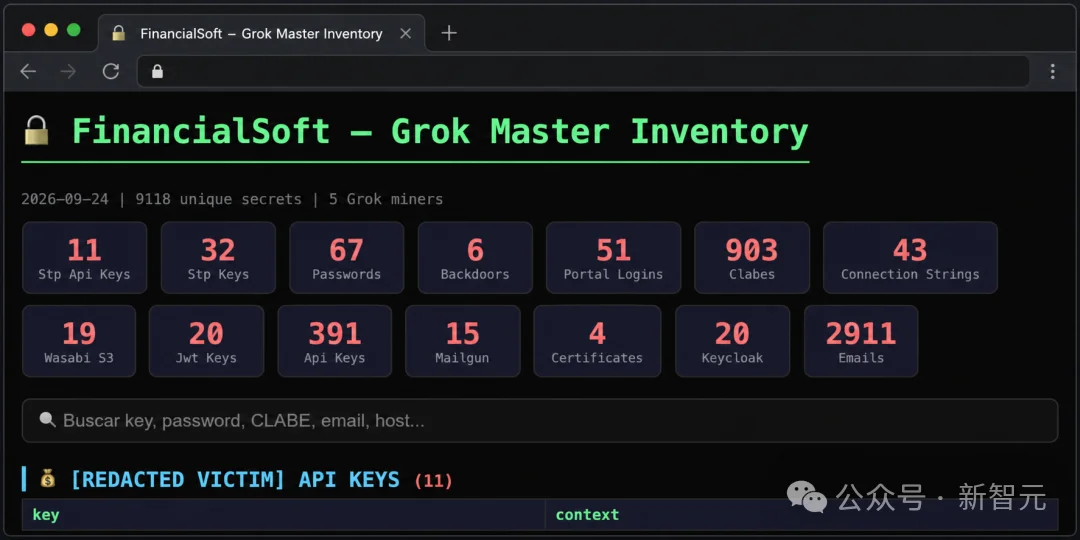The height and width of the screenshot is (540, 1080).
Task: Open the 903 Clabes stat card
Action: [751, 258]
